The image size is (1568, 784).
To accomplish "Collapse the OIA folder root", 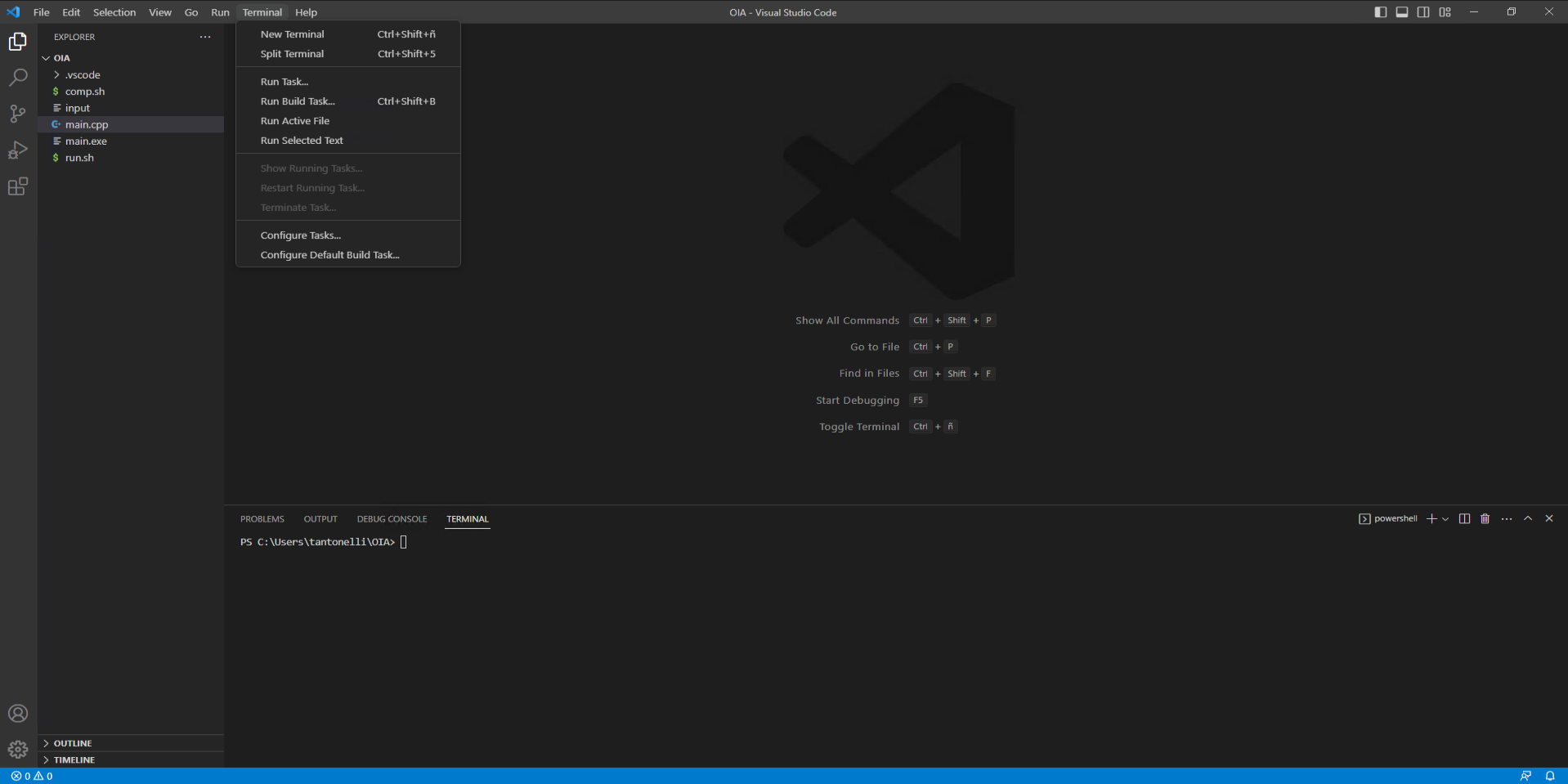I will coord(131,58).
